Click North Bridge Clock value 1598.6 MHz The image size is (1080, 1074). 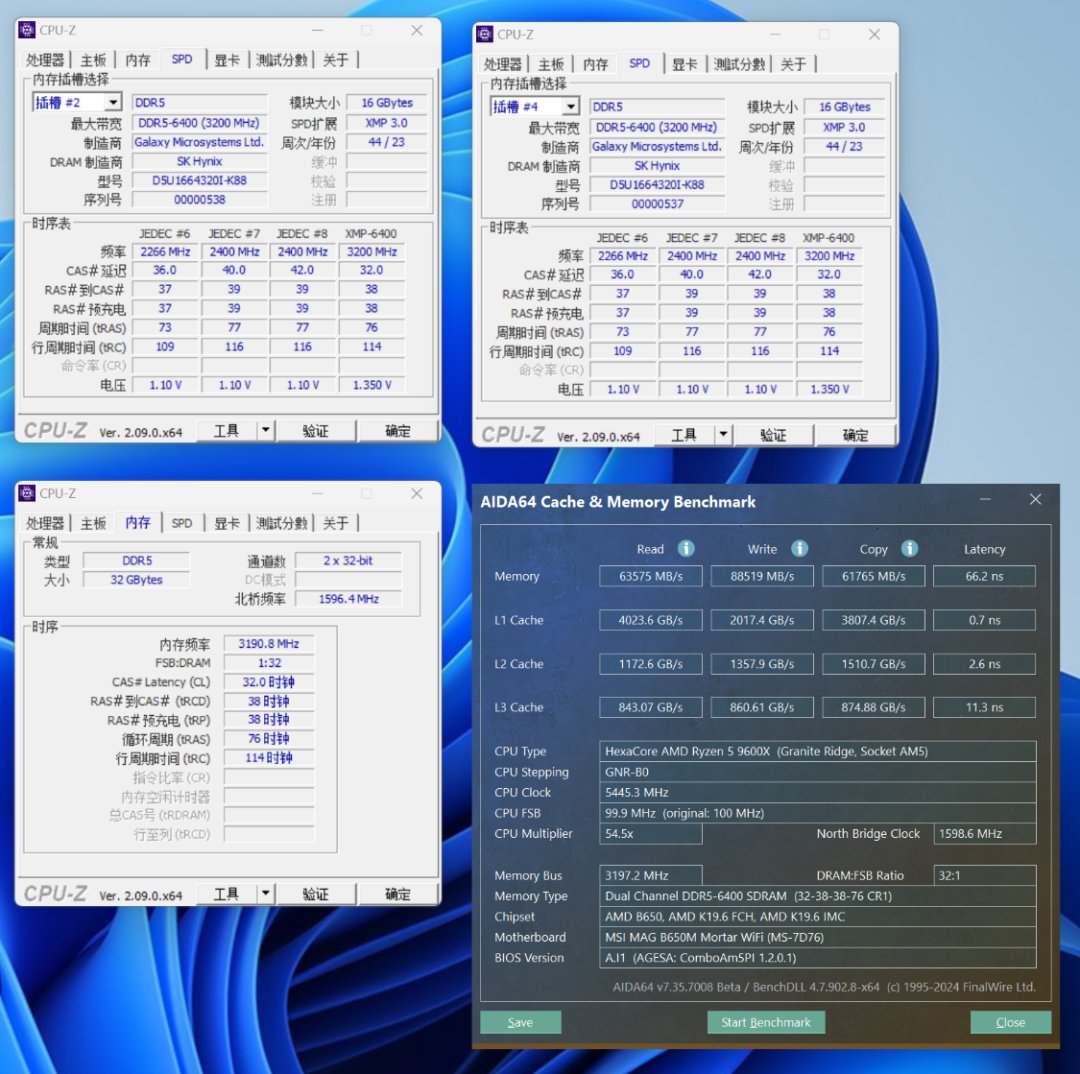click(984, 834)
